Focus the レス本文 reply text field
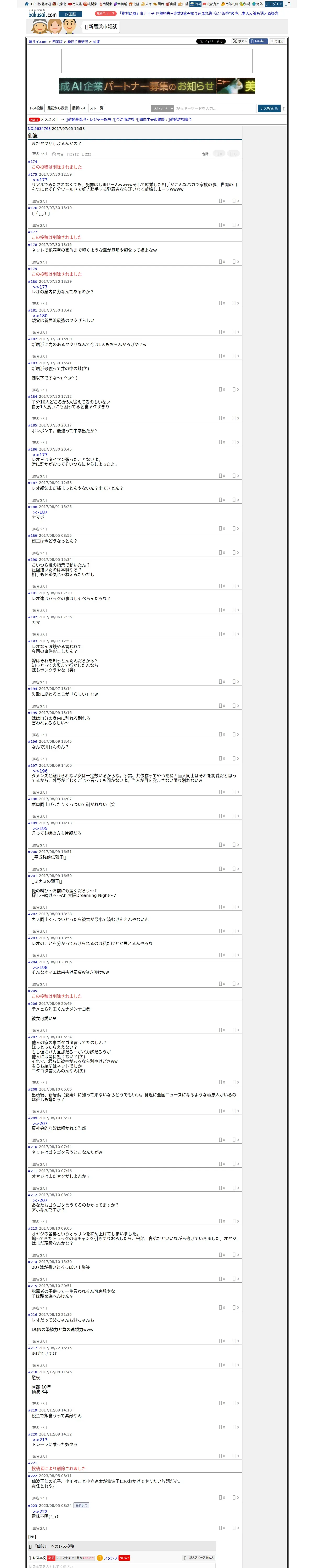 click(121, 1566)
